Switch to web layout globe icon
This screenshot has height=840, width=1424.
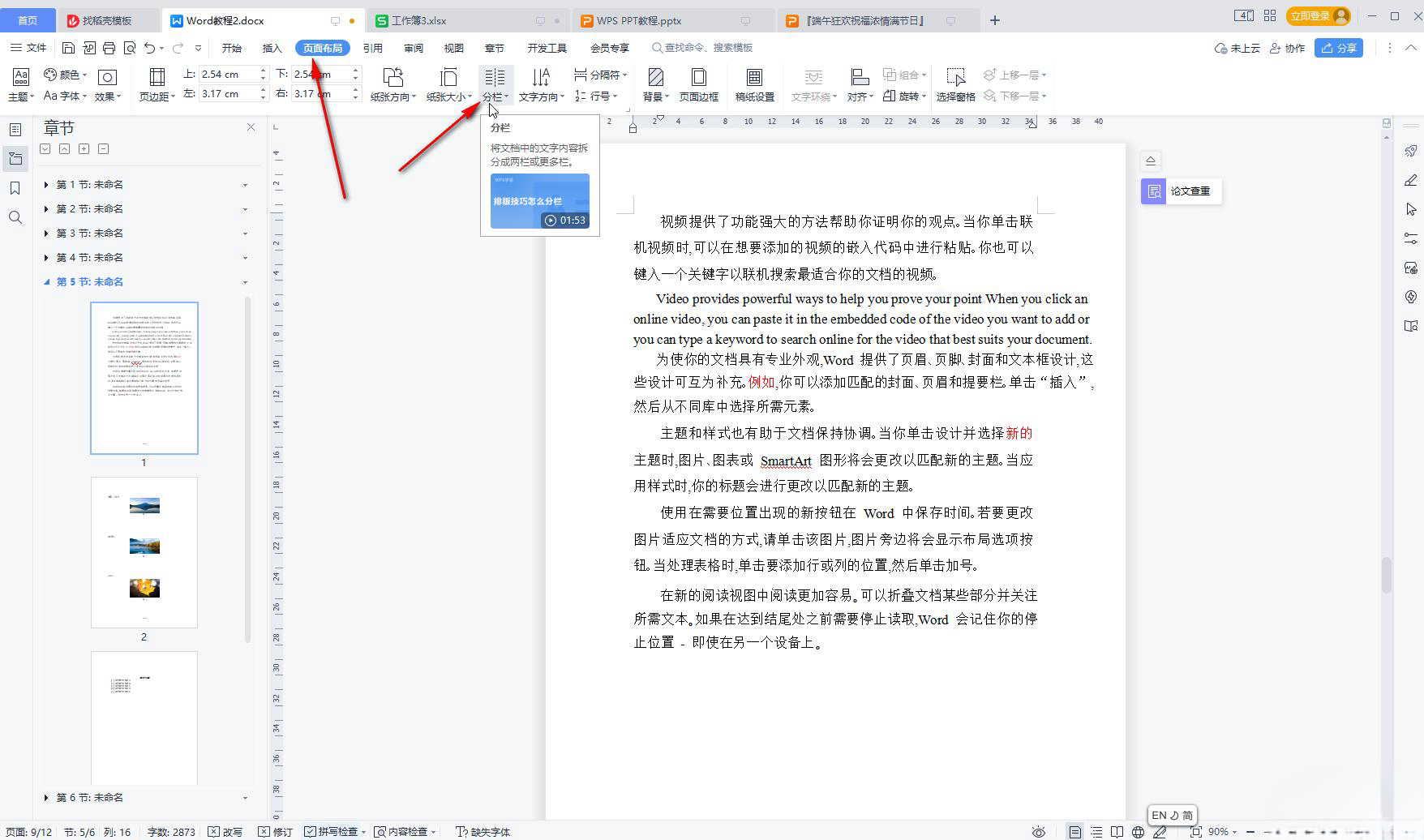1138,832
